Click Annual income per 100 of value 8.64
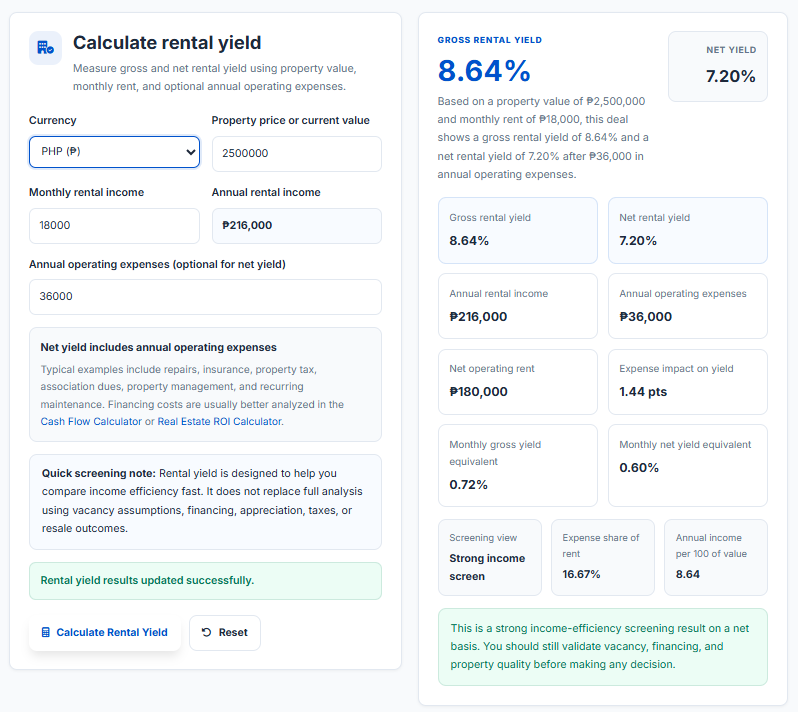The height and width of the screenshot is (712, 798). coord(716,557)
